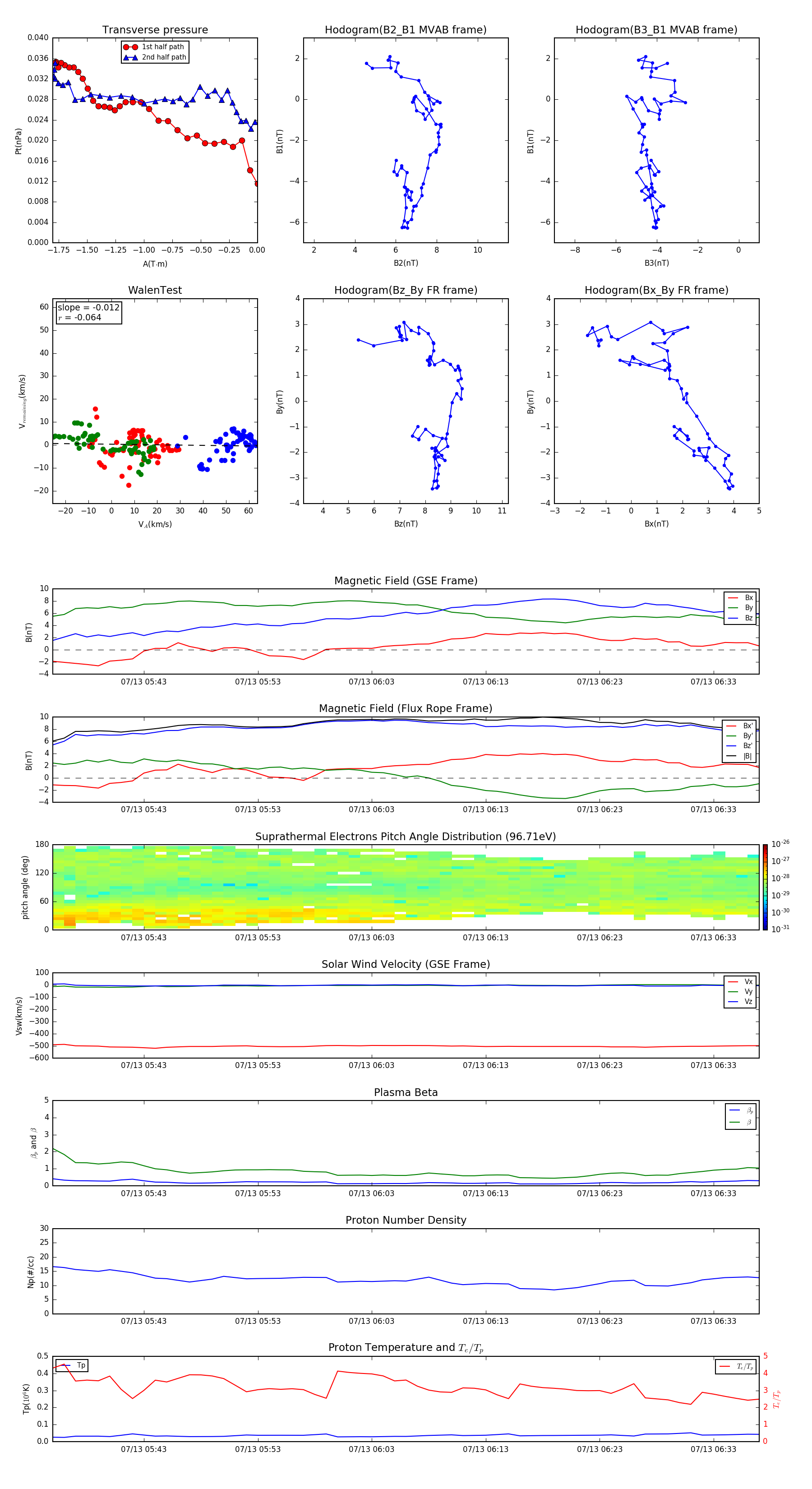
Task: Click the 'V_A(km/s)' x-axis label
Action: (x=155, y=524)
